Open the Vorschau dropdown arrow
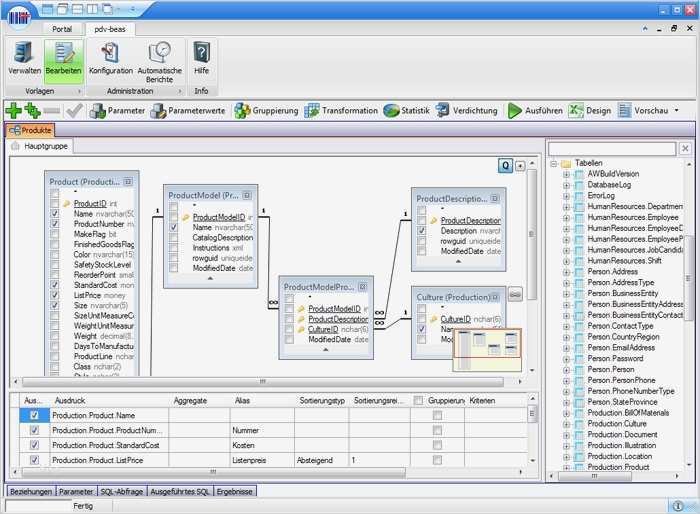 click(676, 111)
